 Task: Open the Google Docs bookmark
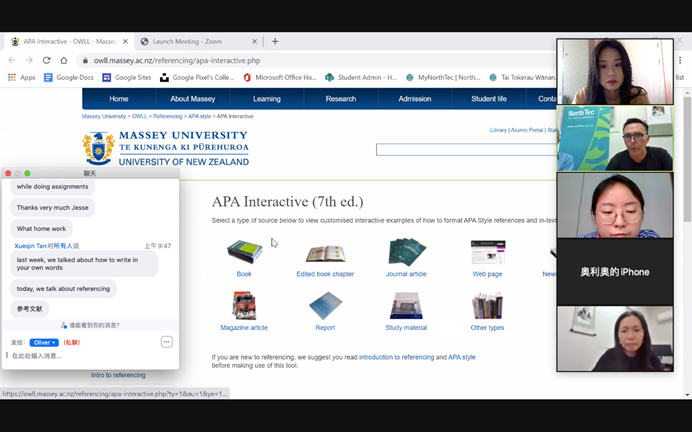(x=68, y=78)
